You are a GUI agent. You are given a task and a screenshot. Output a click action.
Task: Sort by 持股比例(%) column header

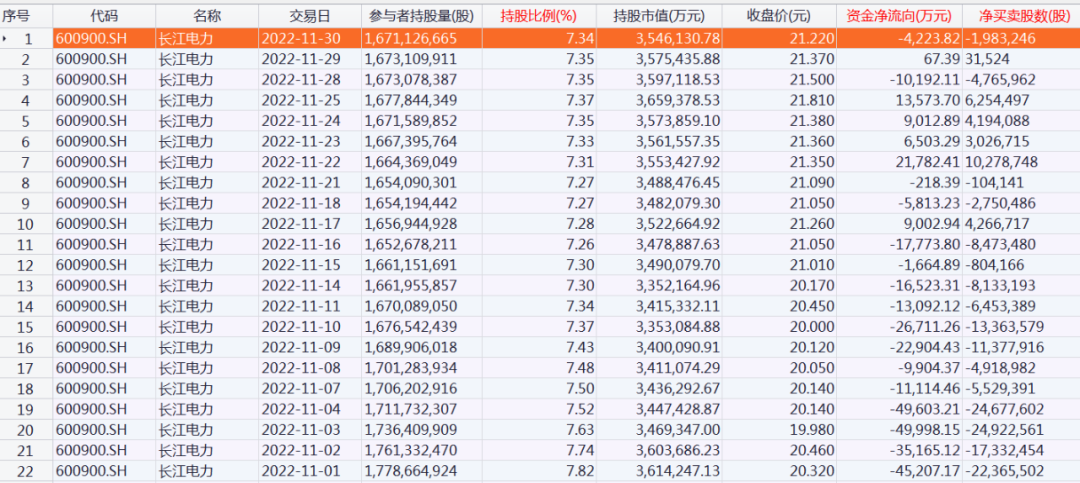coord(539,14)
